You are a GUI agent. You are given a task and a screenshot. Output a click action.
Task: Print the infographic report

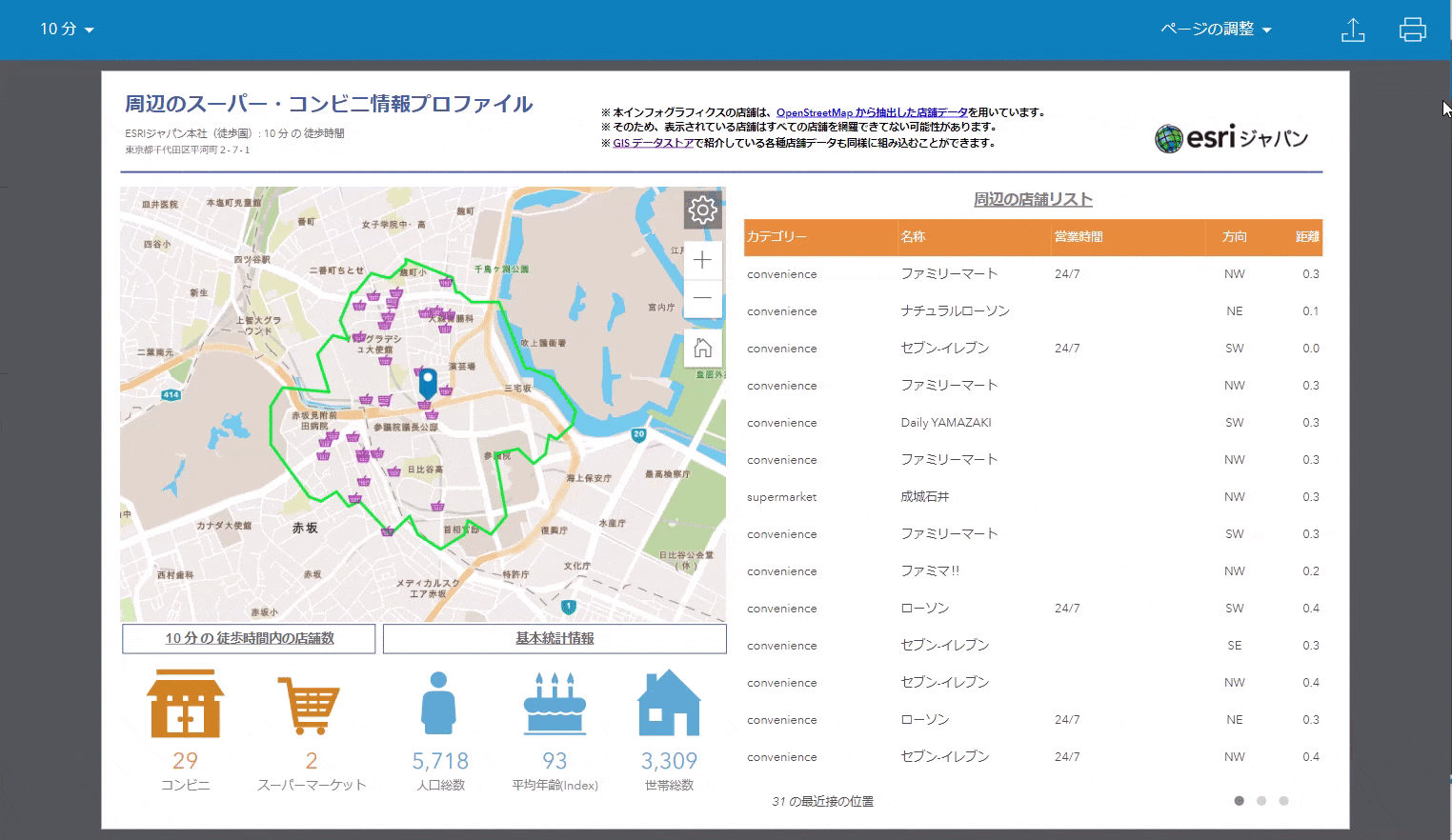click(x=1412, y=30)
